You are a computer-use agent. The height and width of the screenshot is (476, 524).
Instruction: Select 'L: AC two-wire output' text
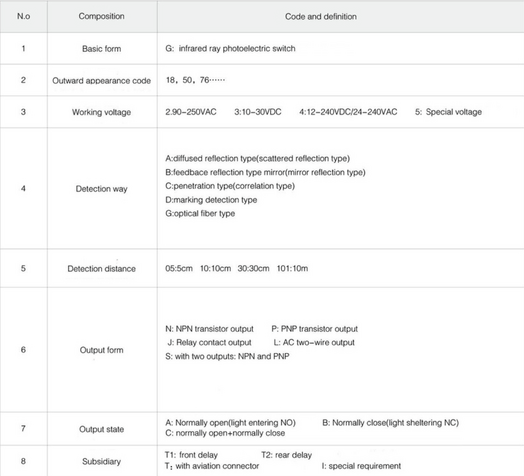coord(314,343)
